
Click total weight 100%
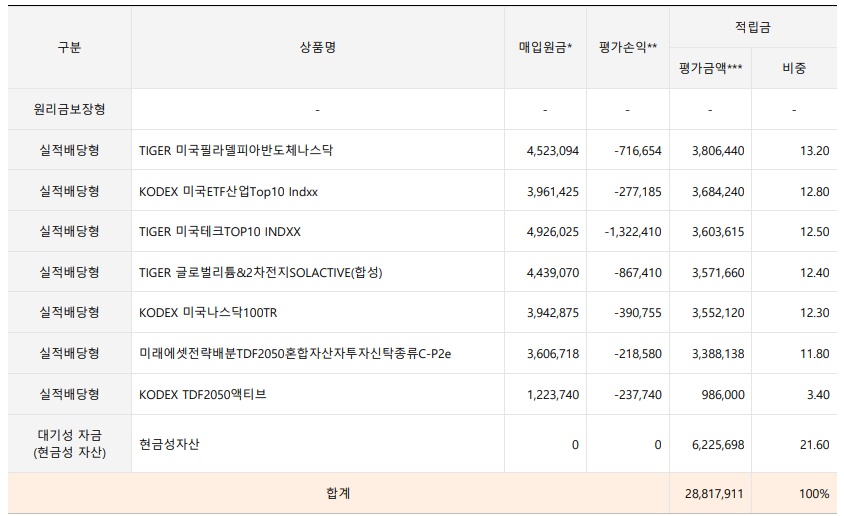(814, 493)
